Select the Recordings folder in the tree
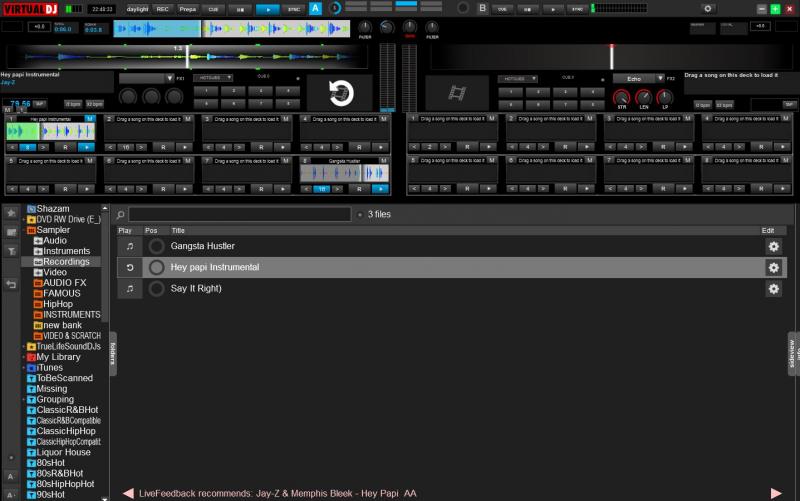Viewport: 800px width, 501px height. point(62,262)
